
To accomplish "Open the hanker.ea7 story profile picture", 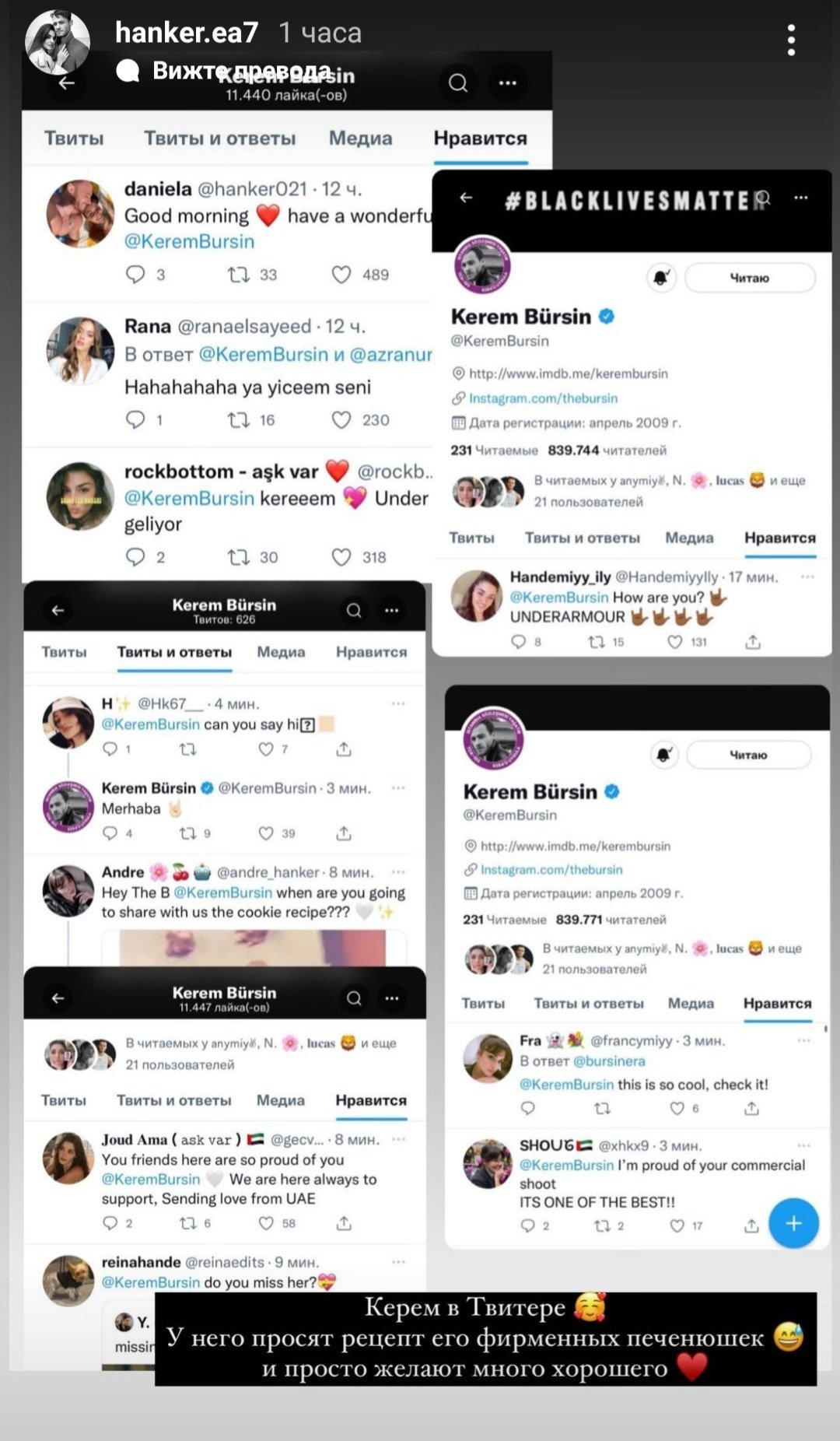I will click(58, 42).
